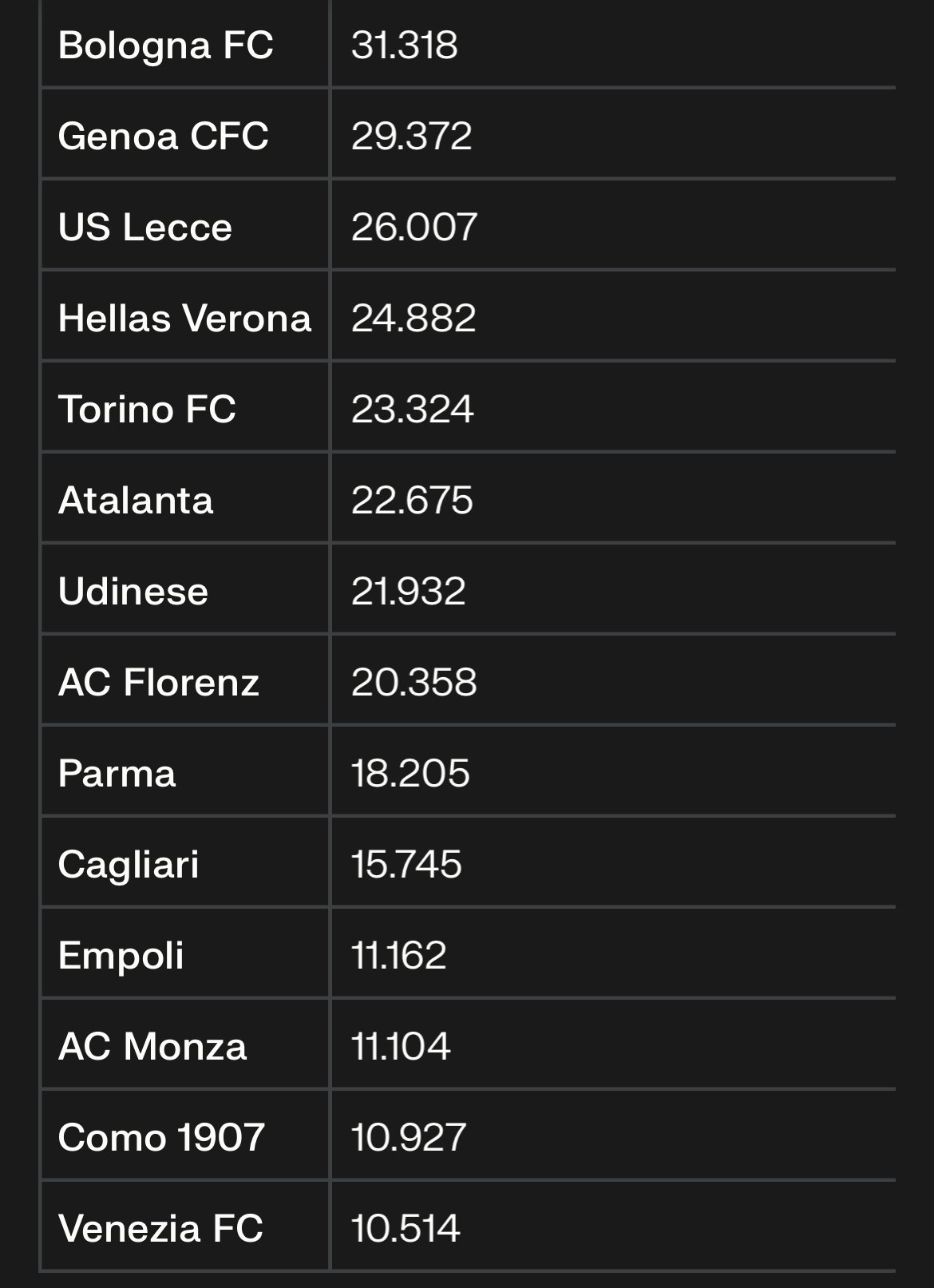Select the 31.318 attendance value
This screenshot has height=1288, width=934.
click(x=405, y=45)
